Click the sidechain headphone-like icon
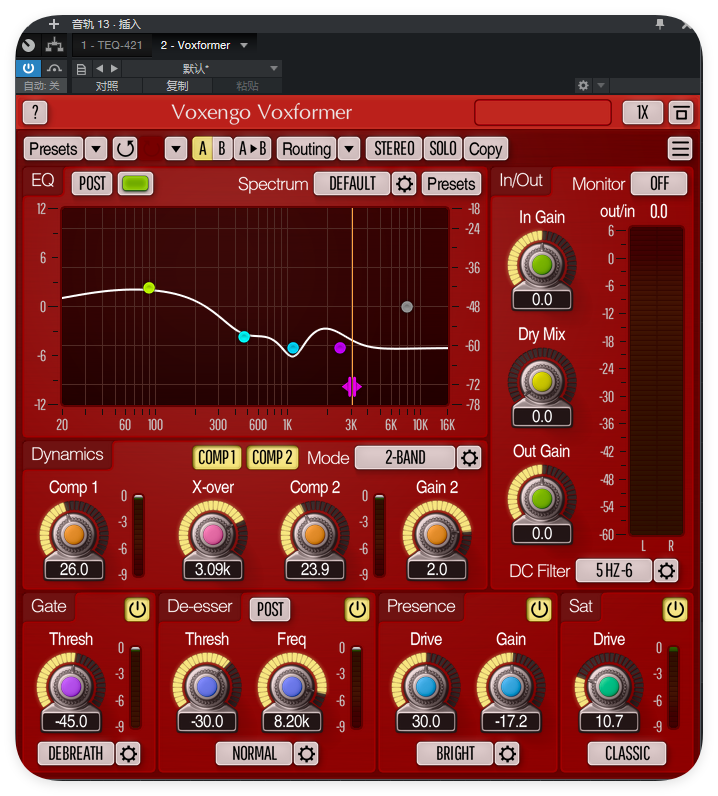The image size is (718, 796). tap(54, 68)
